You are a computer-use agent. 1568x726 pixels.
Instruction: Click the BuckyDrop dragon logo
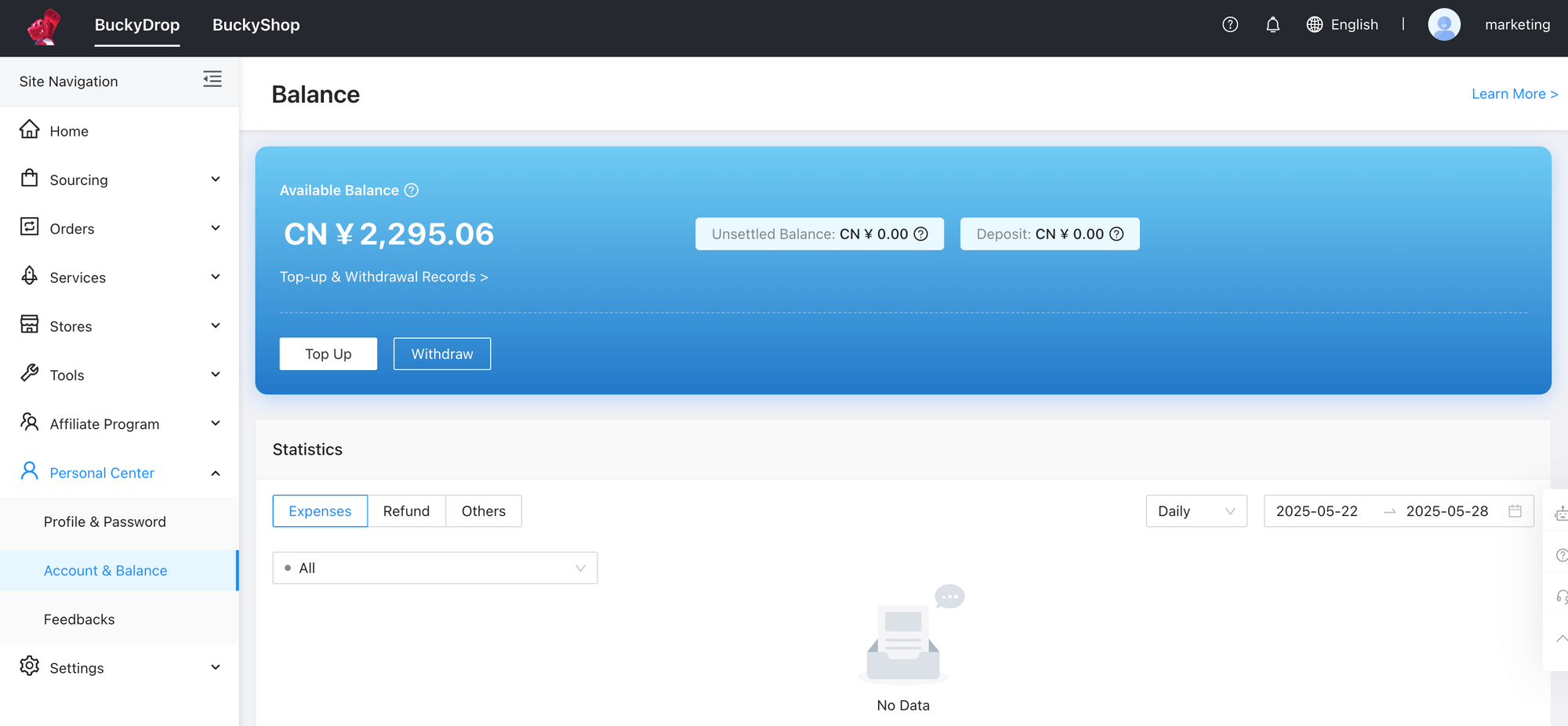coord(44,27)
